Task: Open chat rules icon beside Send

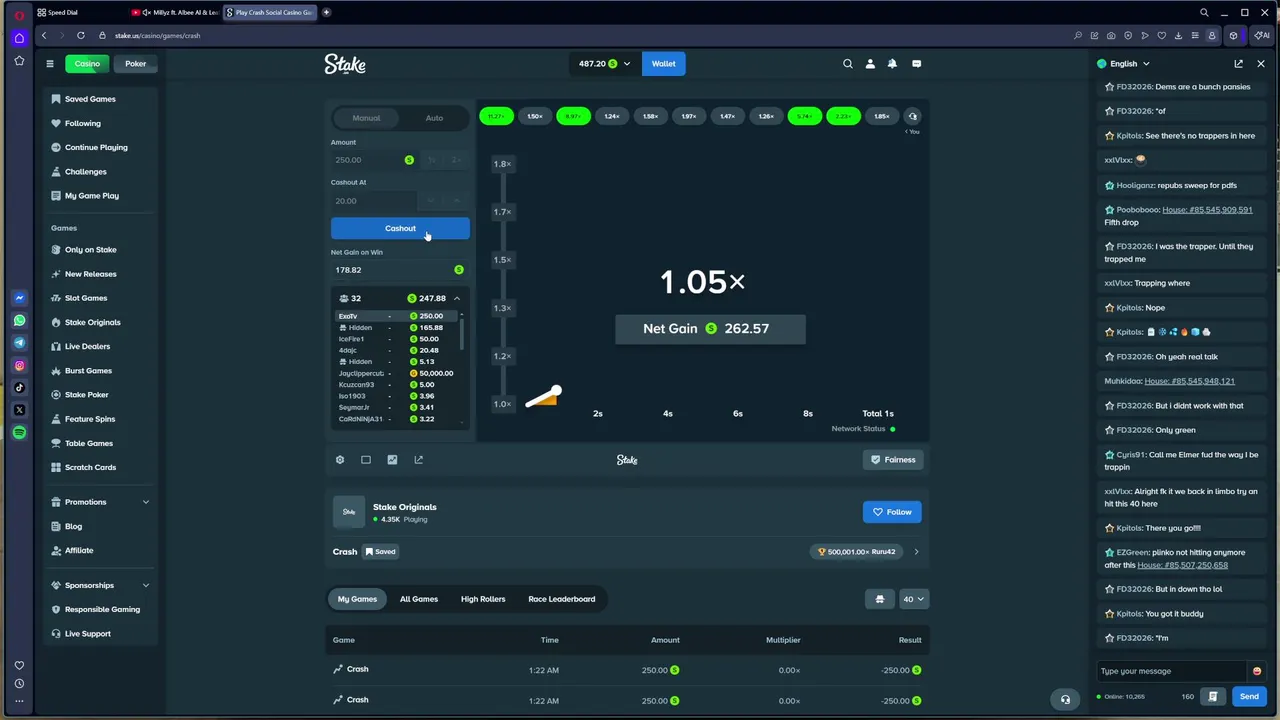Action: tap(1213, 697)
